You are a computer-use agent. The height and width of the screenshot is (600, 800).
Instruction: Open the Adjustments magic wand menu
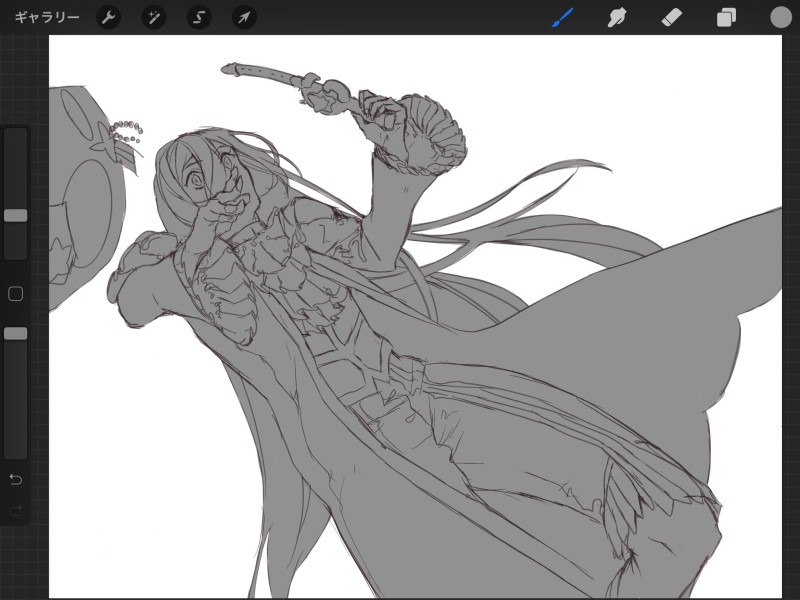point(154,18)
